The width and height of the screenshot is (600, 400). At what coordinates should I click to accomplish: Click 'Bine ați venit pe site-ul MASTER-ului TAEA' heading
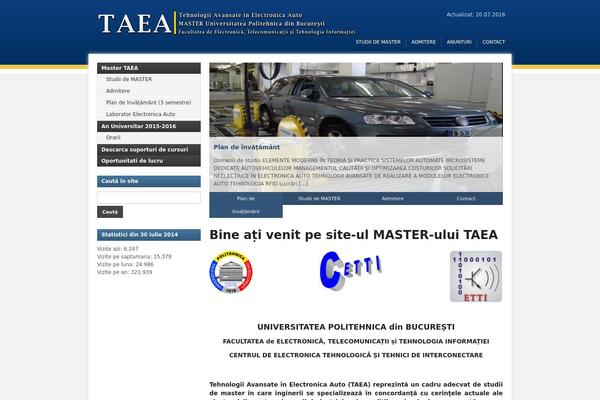[354, 235]
